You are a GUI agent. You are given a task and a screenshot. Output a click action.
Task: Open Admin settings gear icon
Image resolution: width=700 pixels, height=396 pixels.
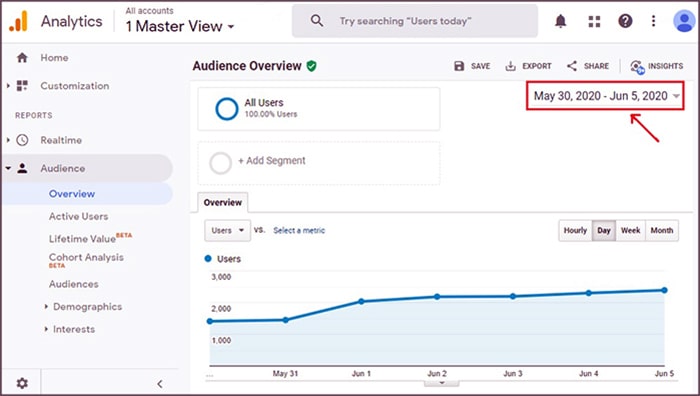click(x=22, y=383)
